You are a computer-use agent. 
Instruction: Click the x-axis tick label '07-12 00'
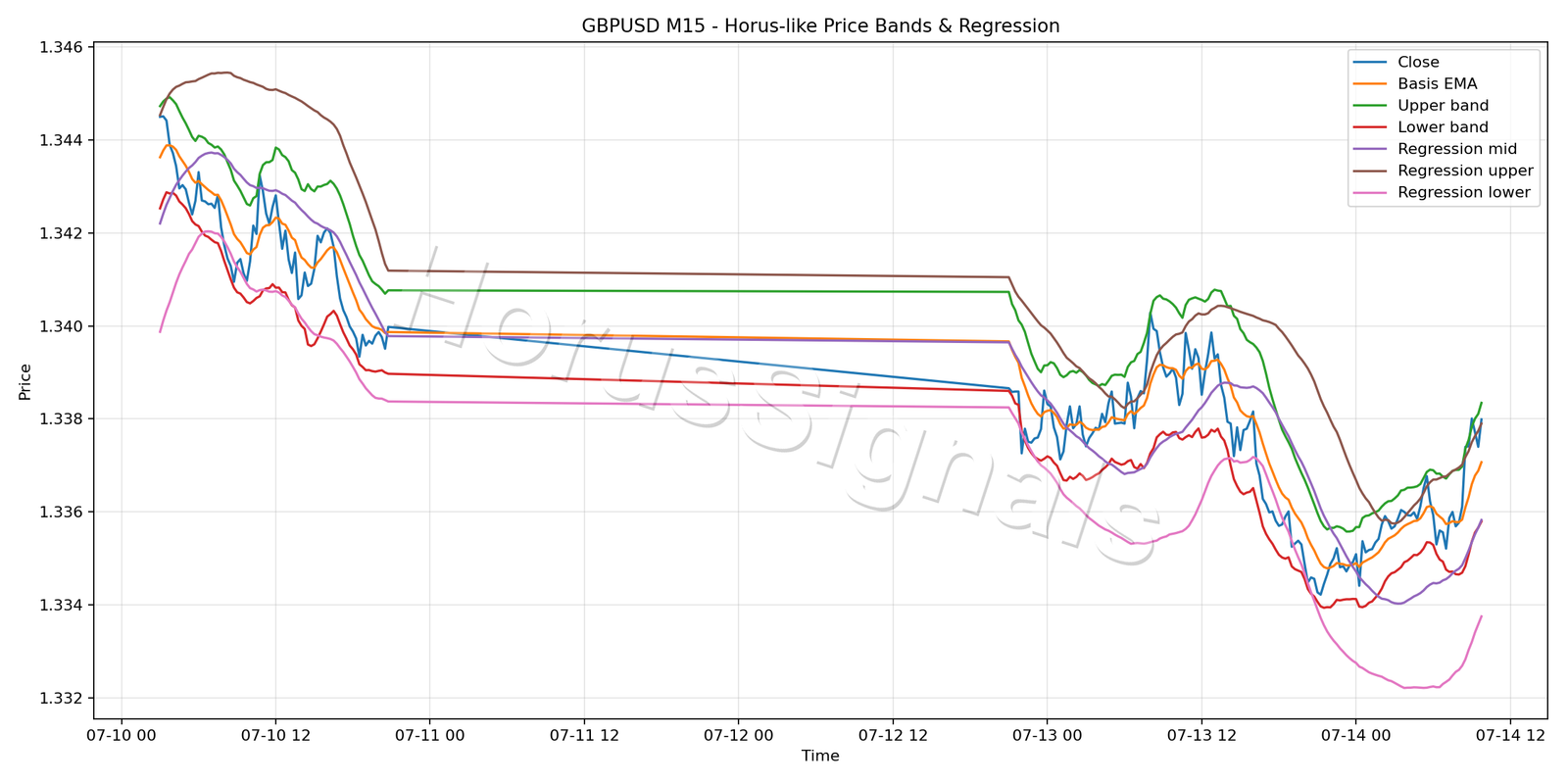coord(738,735)
